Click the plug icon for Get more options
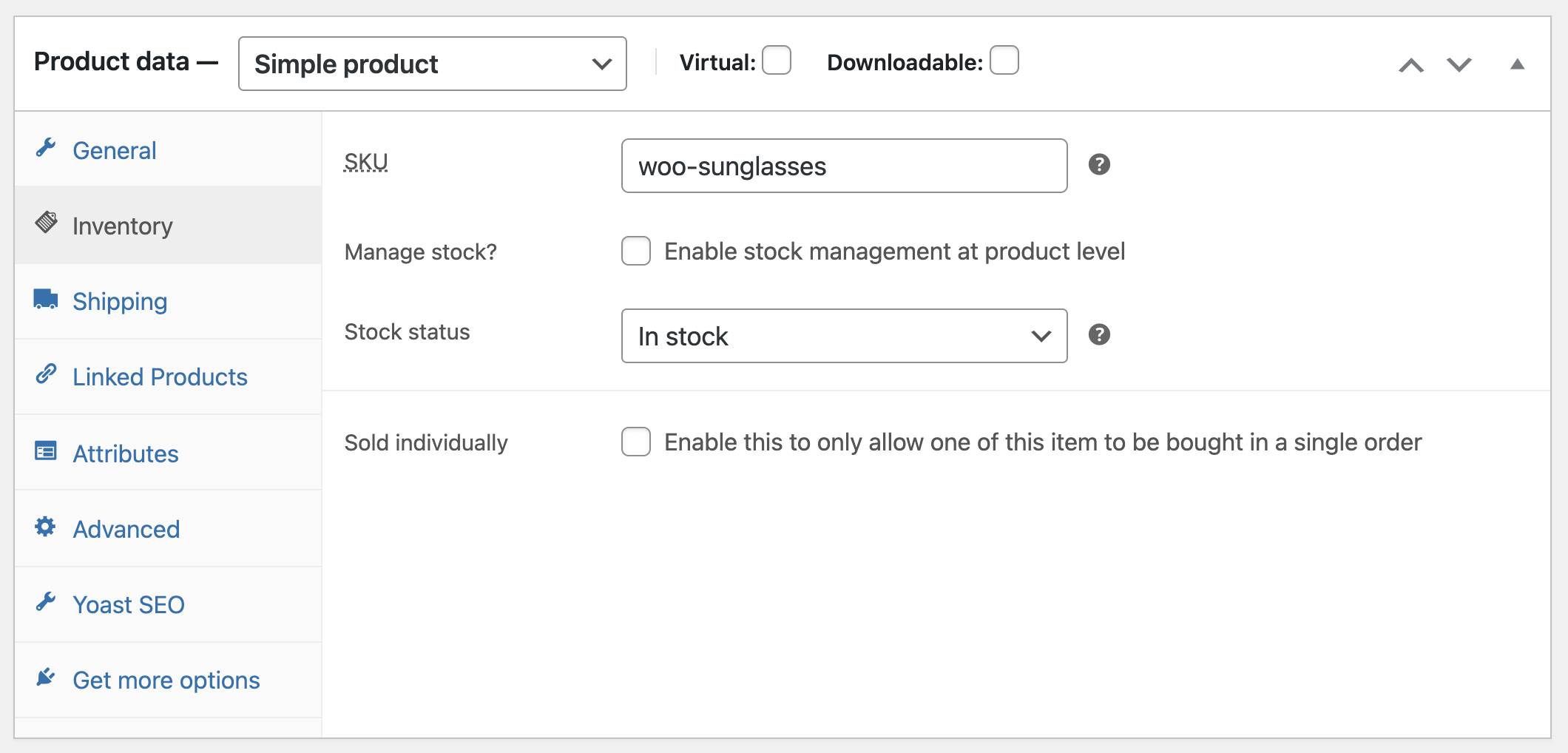Screen dimensions: 1568x753 (46, 677)
